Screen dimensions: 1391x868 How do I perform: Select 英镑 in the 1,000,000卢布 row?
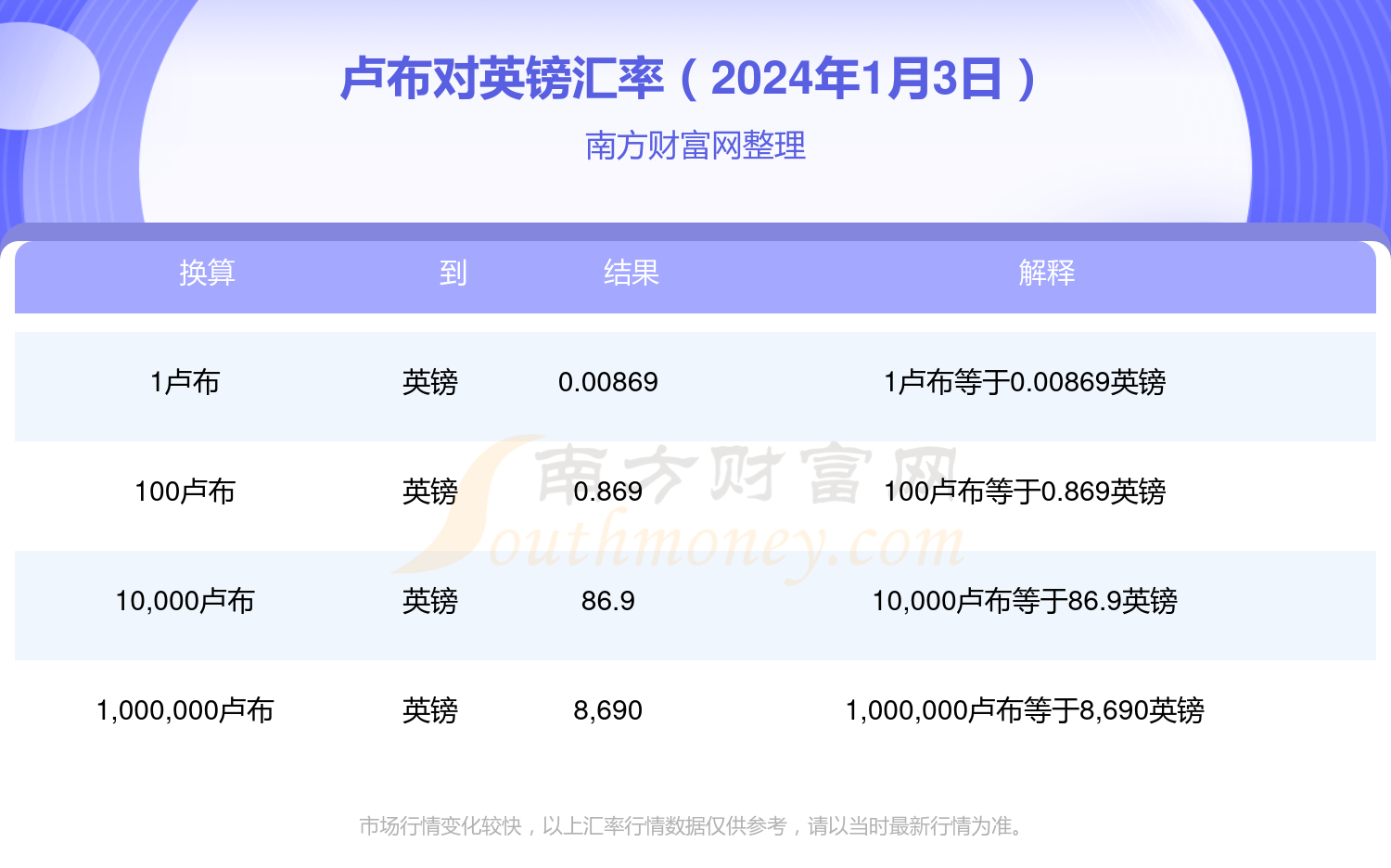[430, 710]
